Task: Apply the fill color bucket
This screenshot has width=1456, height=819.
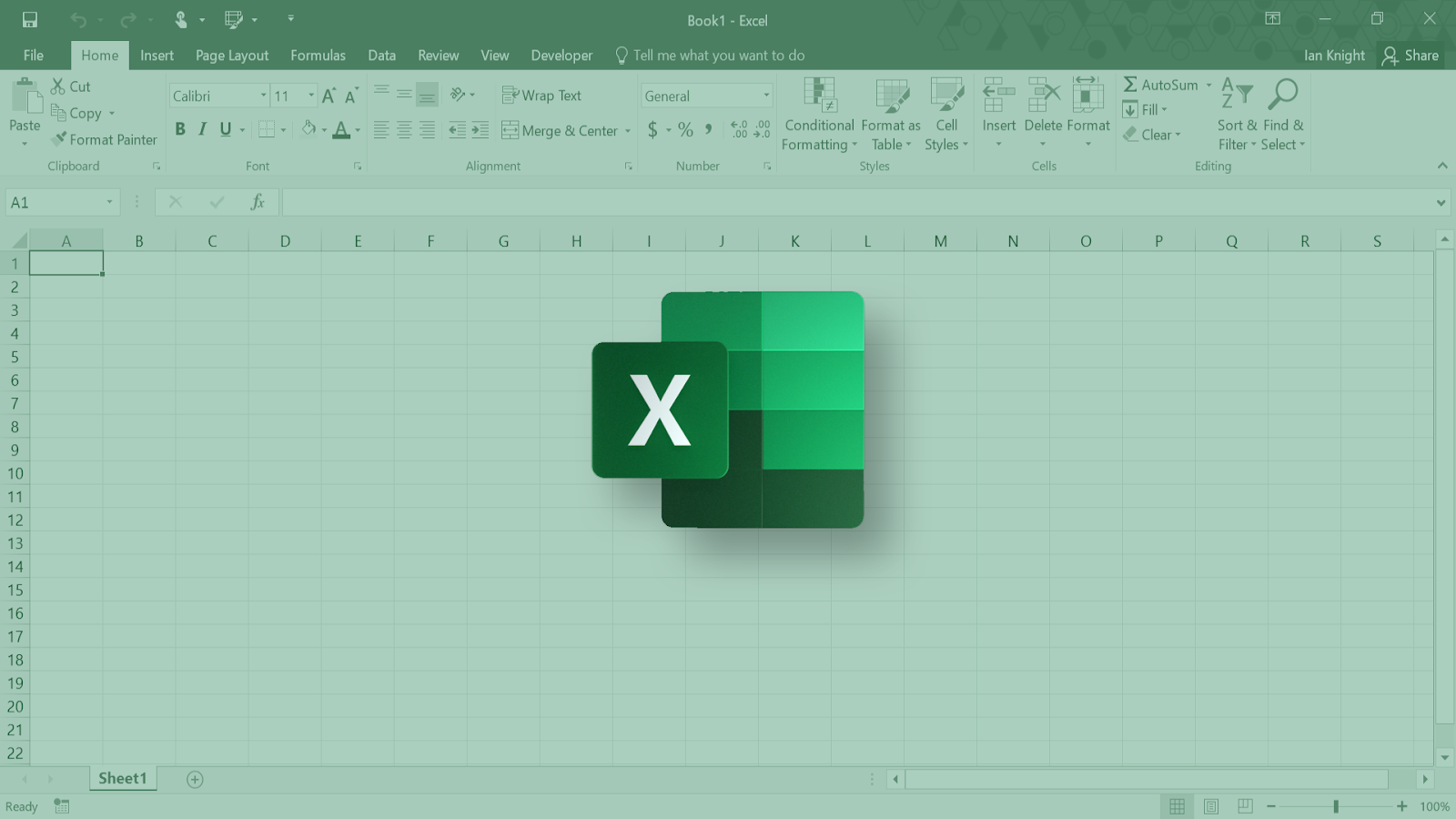Action: pos(308,129)
